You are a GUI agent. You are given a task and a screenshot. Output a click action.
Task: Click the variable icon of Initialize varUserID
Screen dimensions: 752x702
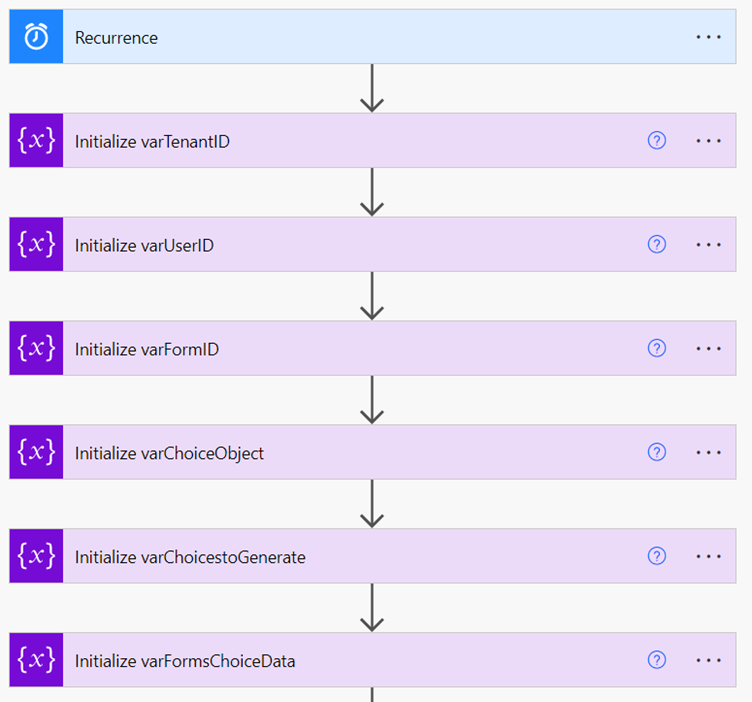pos(36,245)
